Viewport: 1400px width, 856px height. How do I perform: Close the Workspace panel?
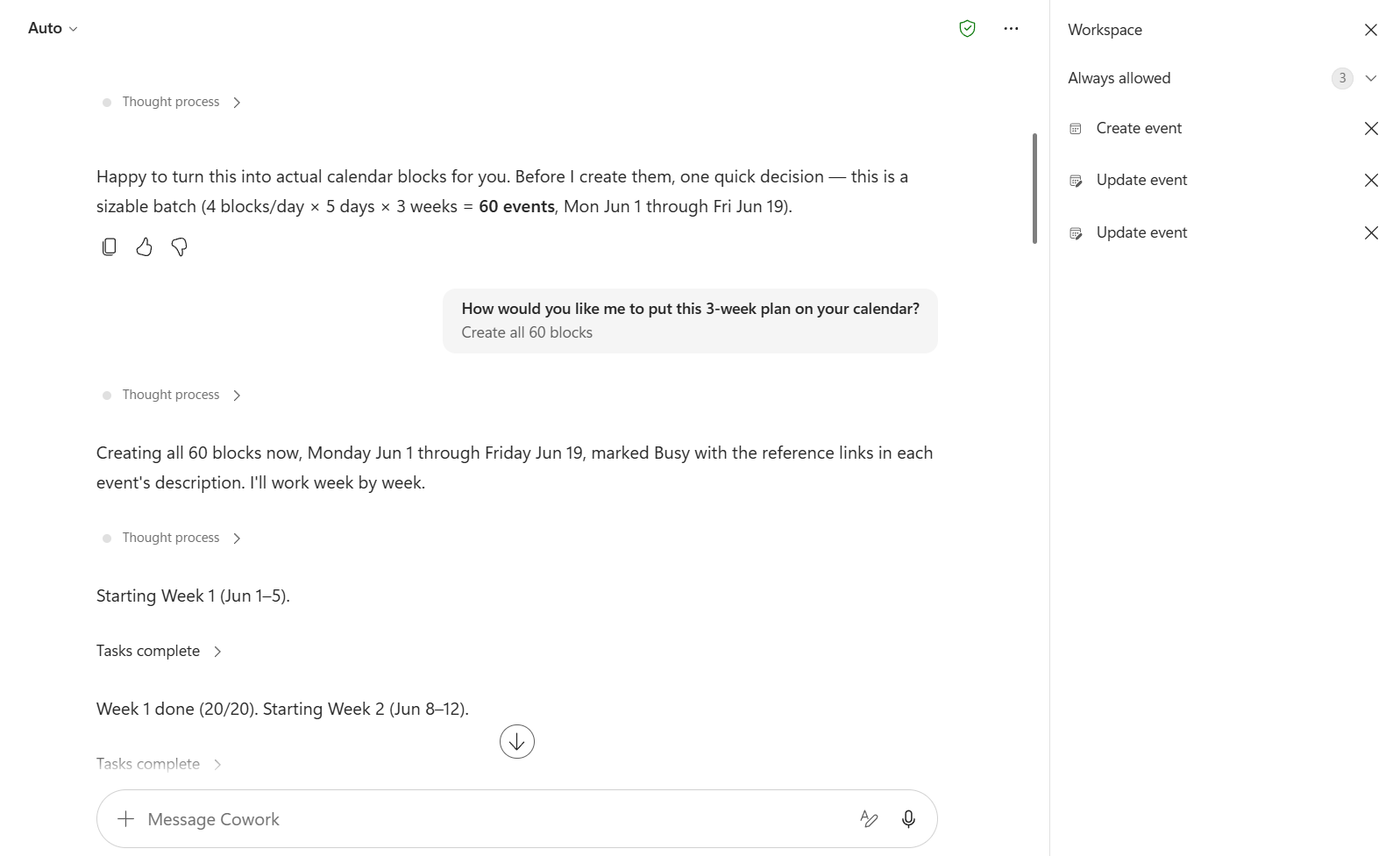point(1371,30)
